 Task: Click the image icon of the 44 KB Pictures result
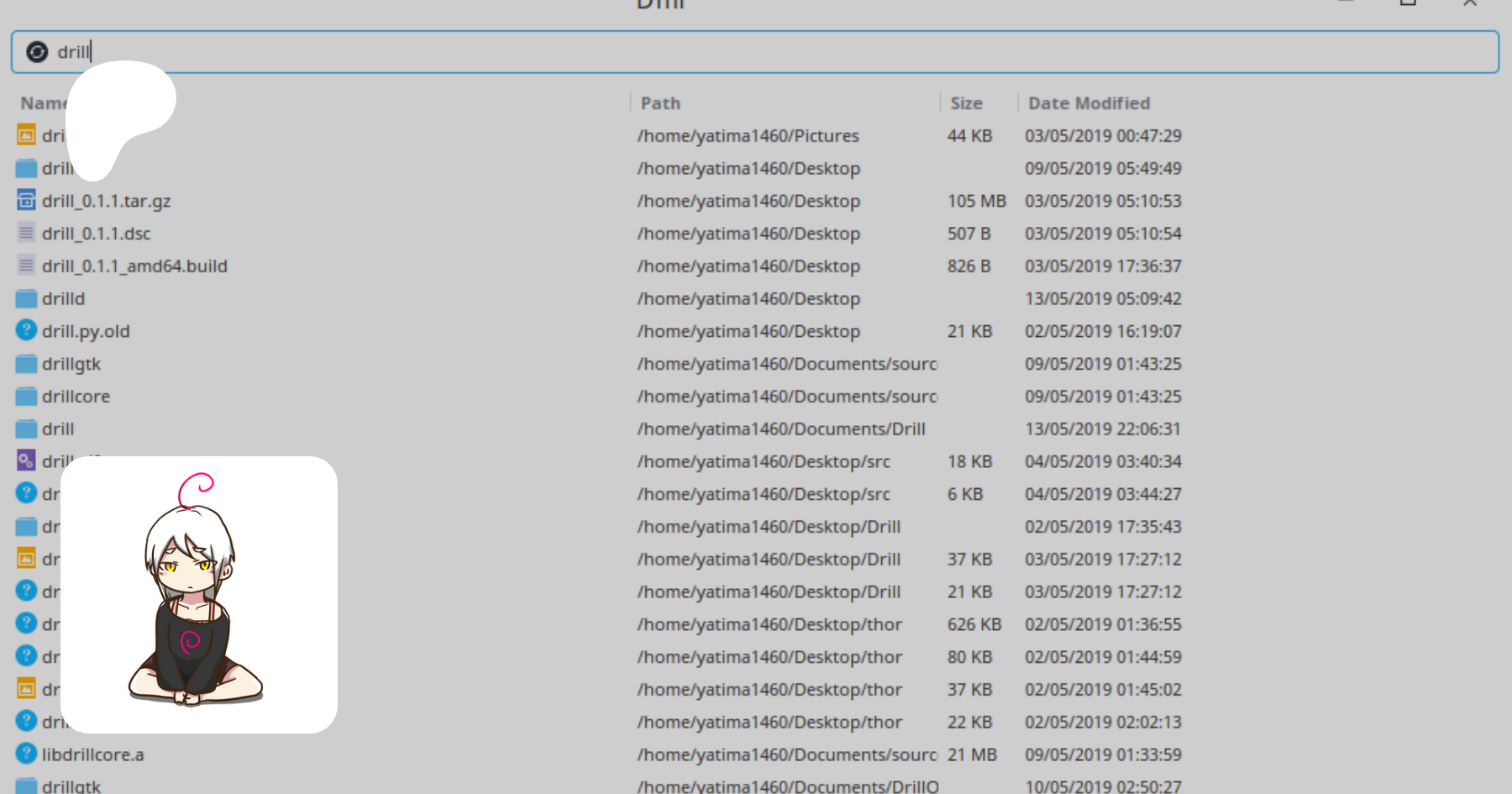(26, 134)
